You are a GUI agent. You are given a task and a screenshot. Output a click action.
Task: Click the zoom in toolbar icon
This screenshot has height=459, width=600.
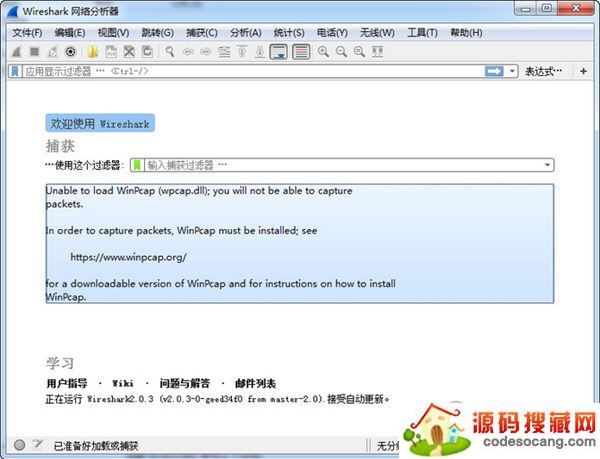323,52
